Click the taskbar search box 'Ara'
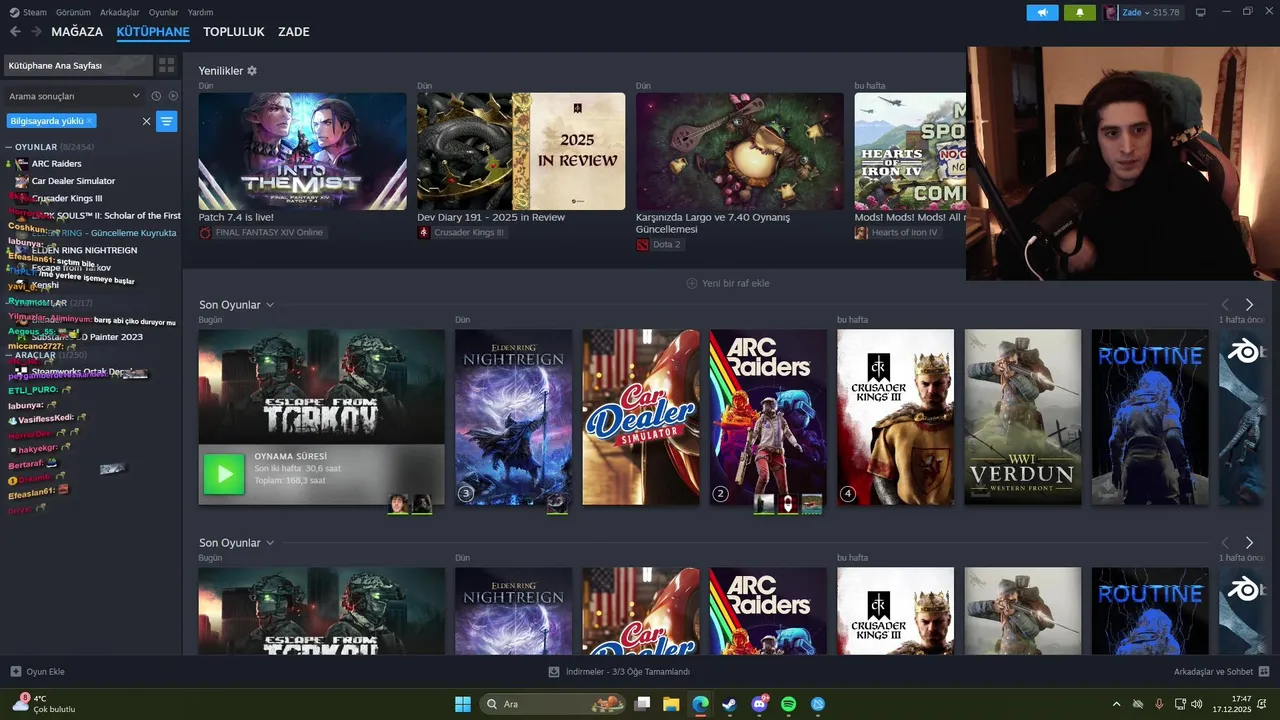 pyautogui.click(x=553, y=704)
